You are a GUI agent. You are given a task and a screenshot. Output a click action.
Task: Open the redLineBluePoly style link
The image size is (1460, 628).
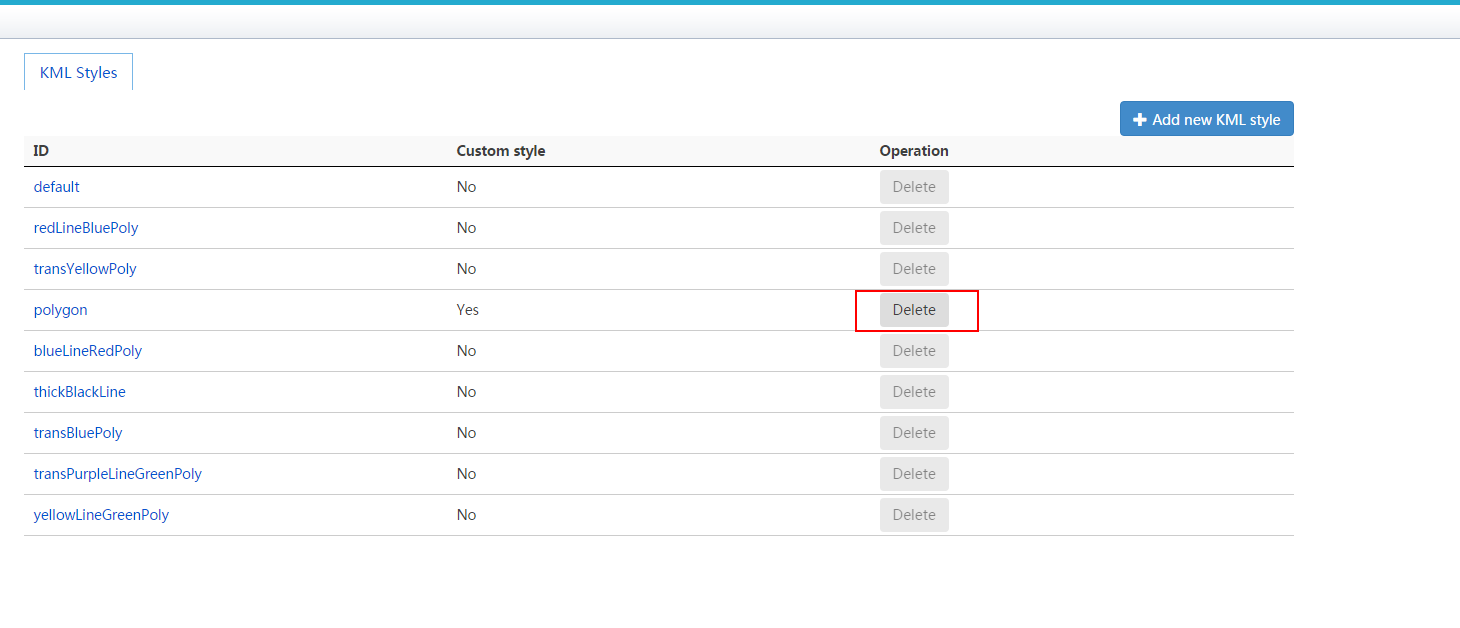coord(86,228)
